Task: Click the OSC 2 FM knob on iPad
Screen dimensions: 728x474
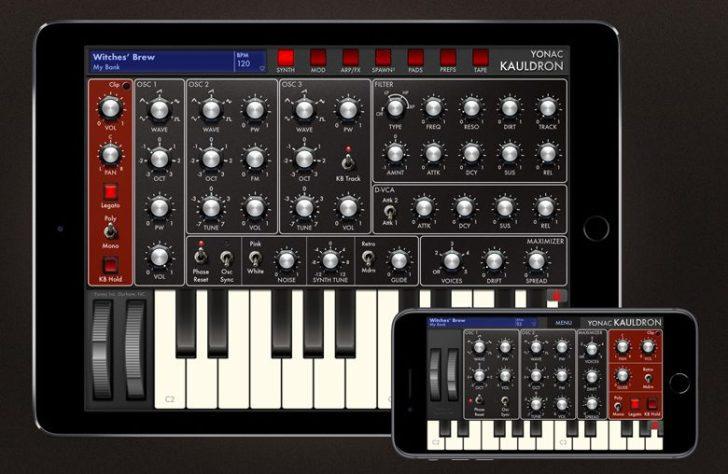Action: pos(255,159)
